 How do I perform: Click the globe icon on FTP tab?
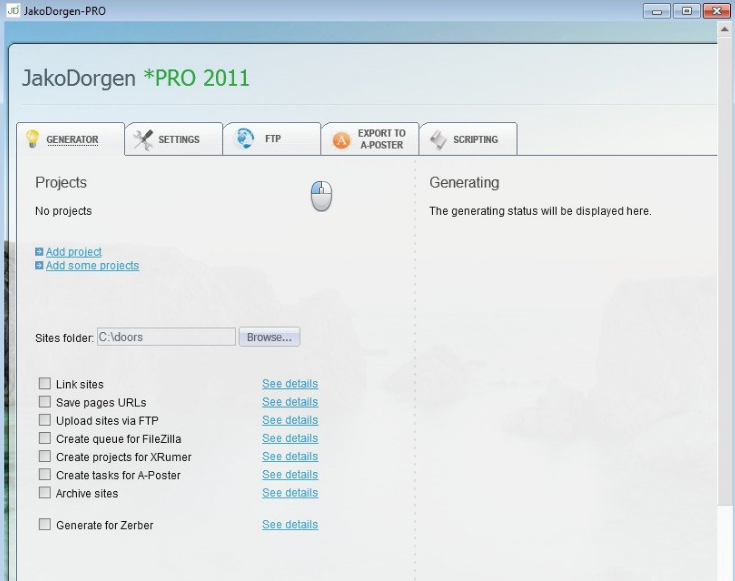point(244,139)
